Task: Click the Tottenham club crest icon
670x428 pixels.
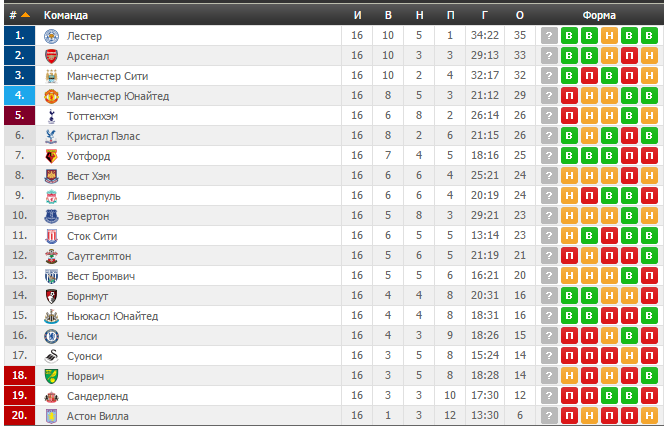Action: point(50,116)
